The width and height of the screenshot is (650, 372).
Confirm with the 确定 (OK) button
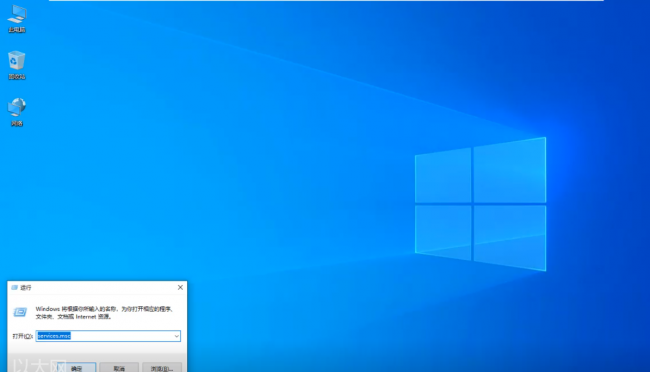77,368
